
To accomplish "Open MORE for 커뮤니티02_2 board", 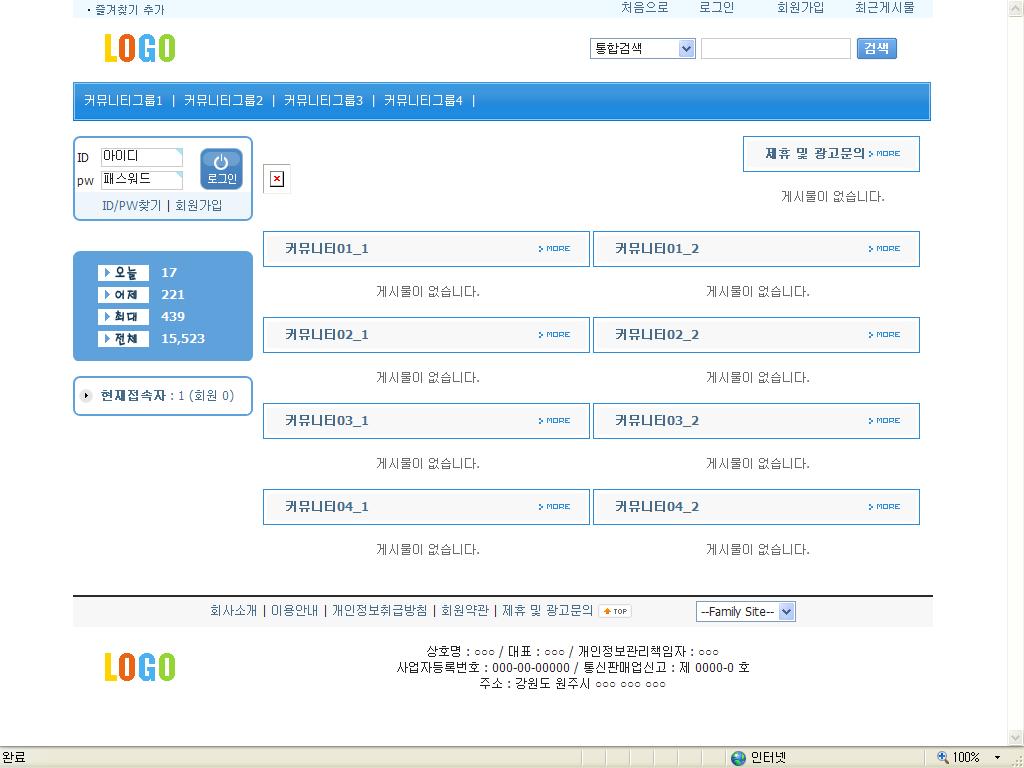I will (x=885, y=335).
